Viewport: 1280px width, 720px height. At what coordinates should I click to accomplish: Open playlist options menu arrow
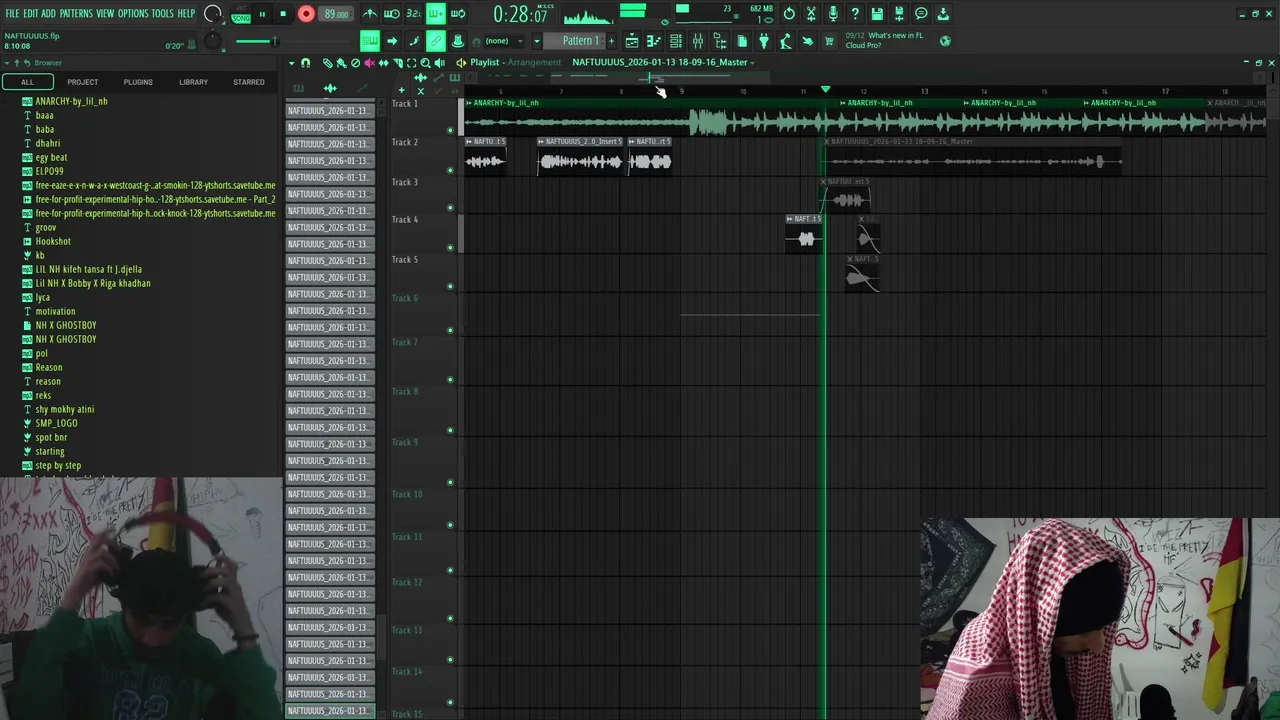click(291, 63)
